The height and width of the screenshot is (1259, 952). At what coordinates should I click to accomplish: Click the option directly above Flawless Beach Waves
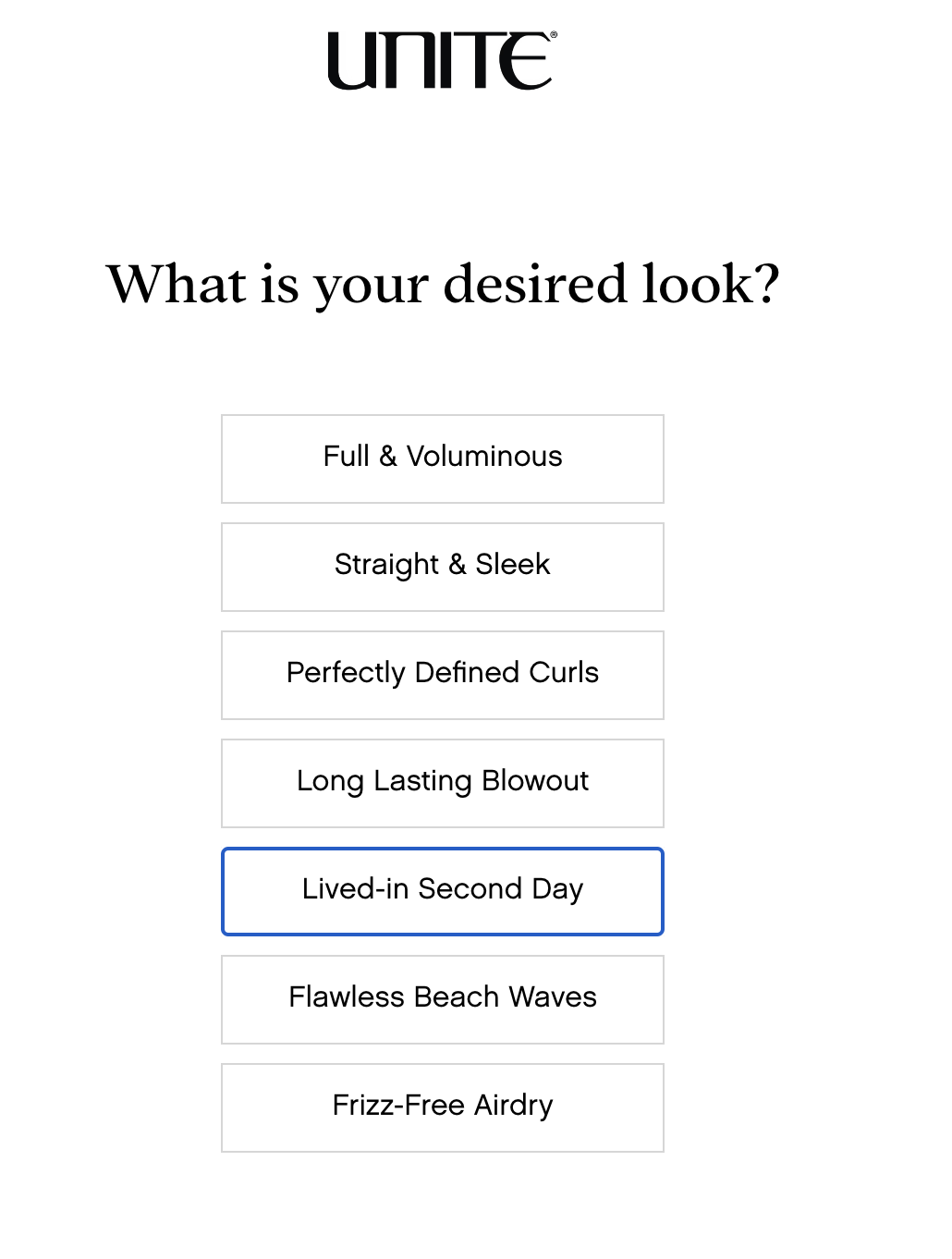(x=442, y=890)
